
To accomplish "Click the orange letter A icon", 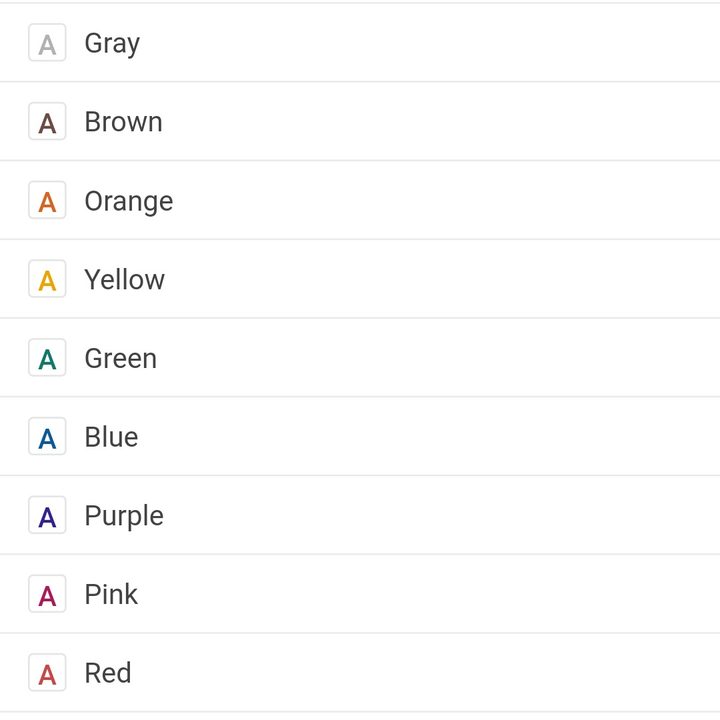I will [x=47, y=200].
